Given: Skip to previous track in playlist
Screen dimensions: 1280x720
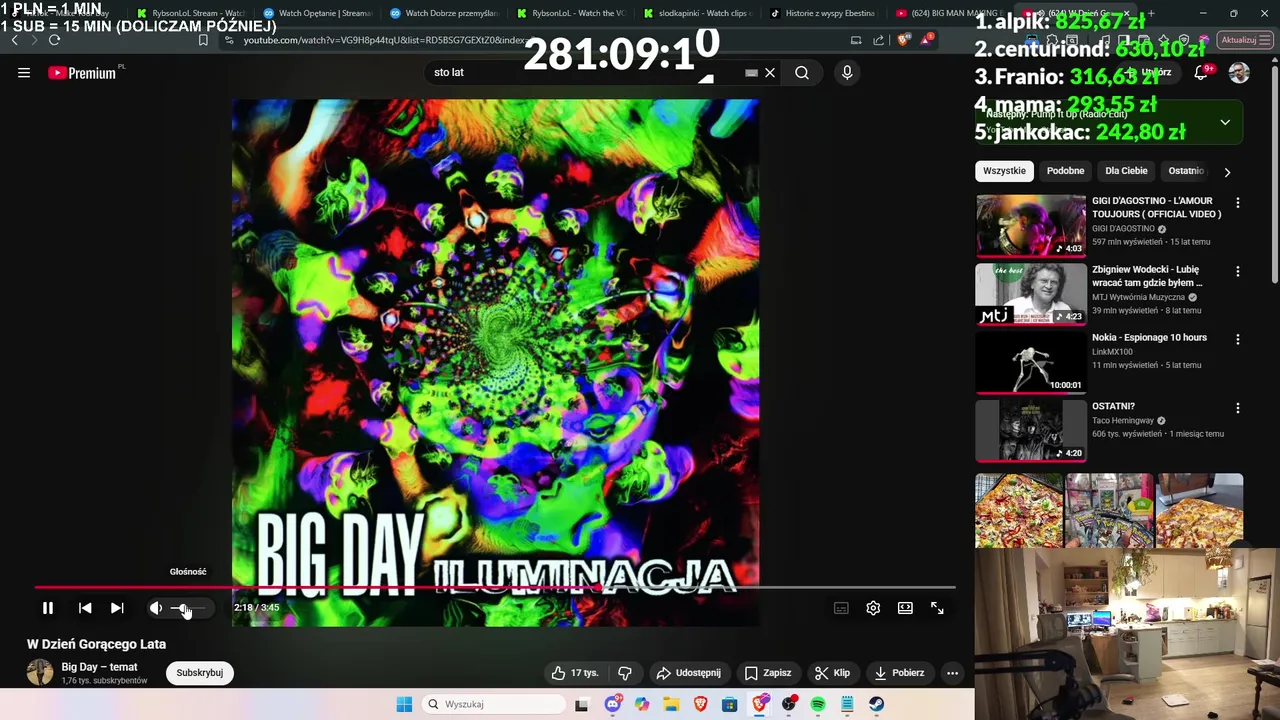Looking at the screenshot, I should tap(85, 608).
